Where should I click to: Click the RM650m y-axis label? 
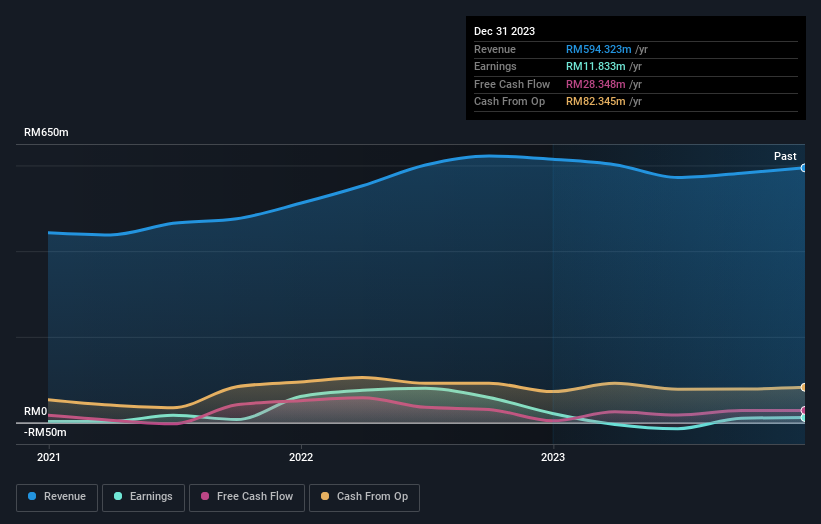tap(46, 132)
